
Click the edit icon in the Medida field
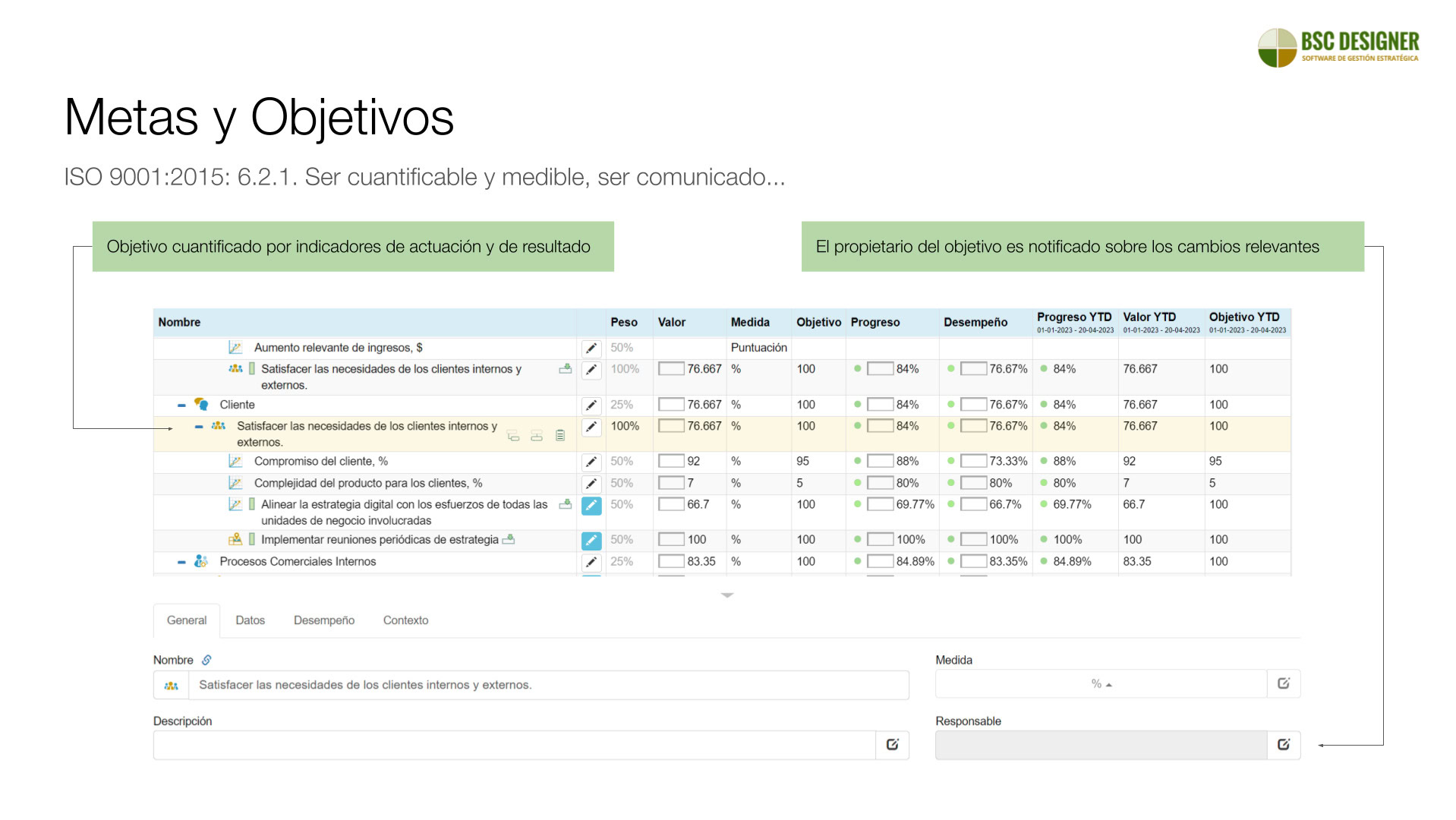(1284, 683)
